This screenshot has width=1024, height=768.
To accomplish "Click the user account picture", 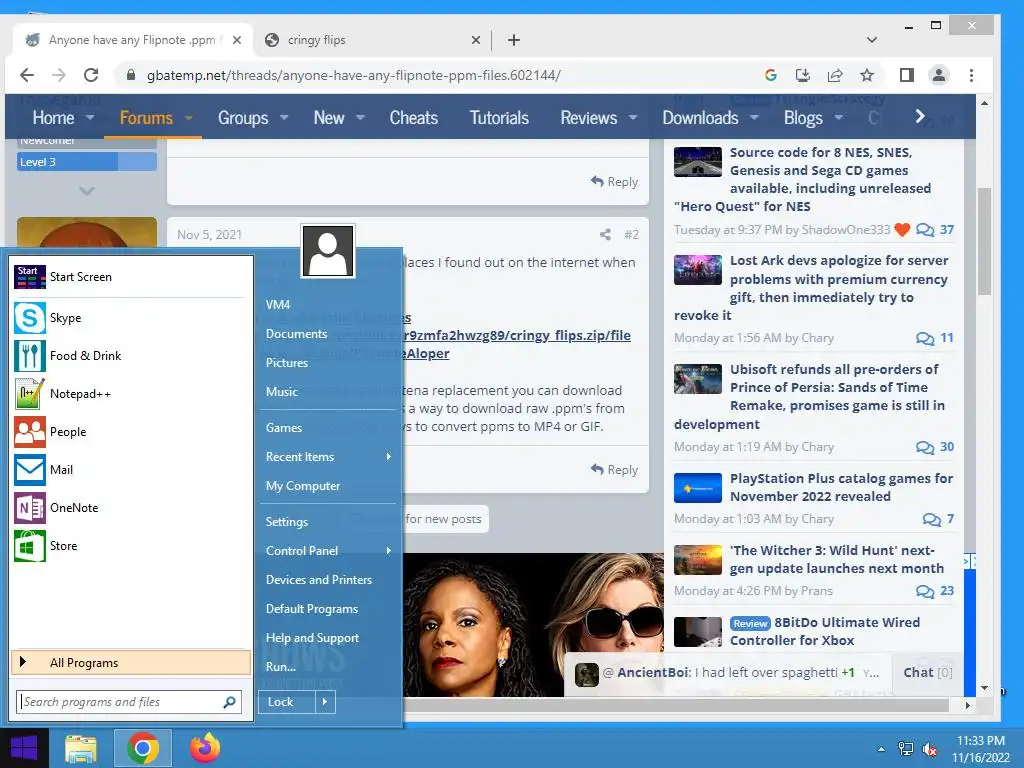I will click(x=328, y=251).
